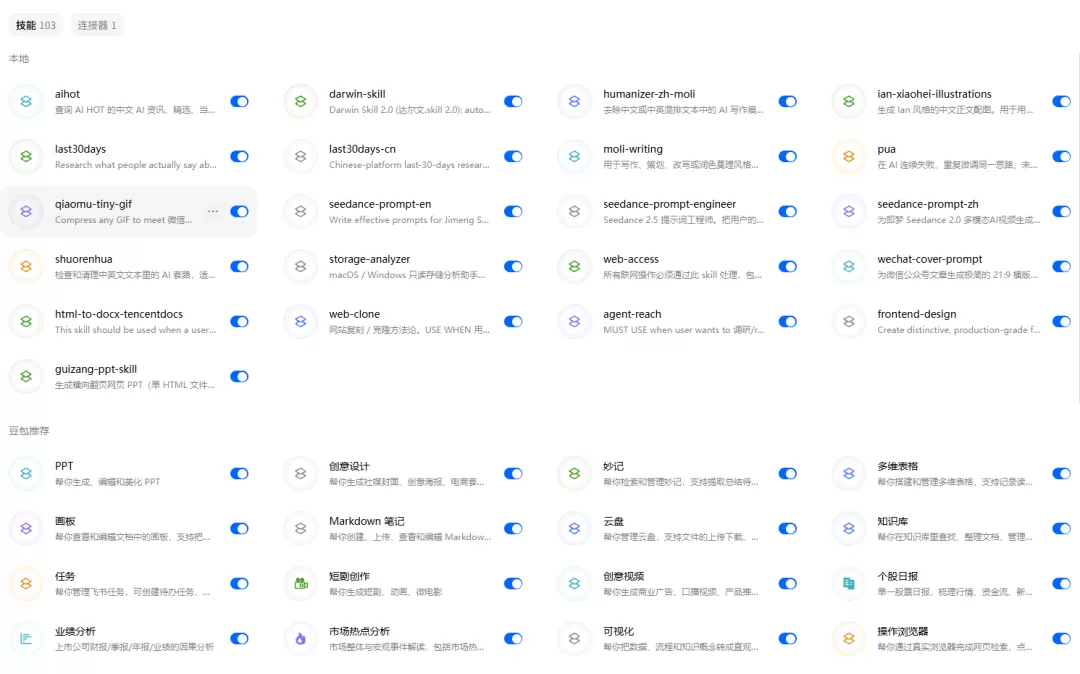The image size is (1080, 674).
Task: Select the agent-reach icon
Action: tap(574, 322)
